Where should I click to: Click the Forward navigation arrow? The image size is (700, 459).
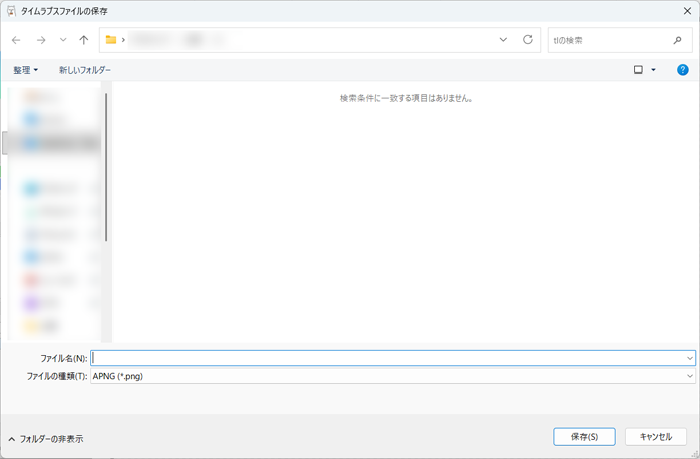(x=40, y=40)
